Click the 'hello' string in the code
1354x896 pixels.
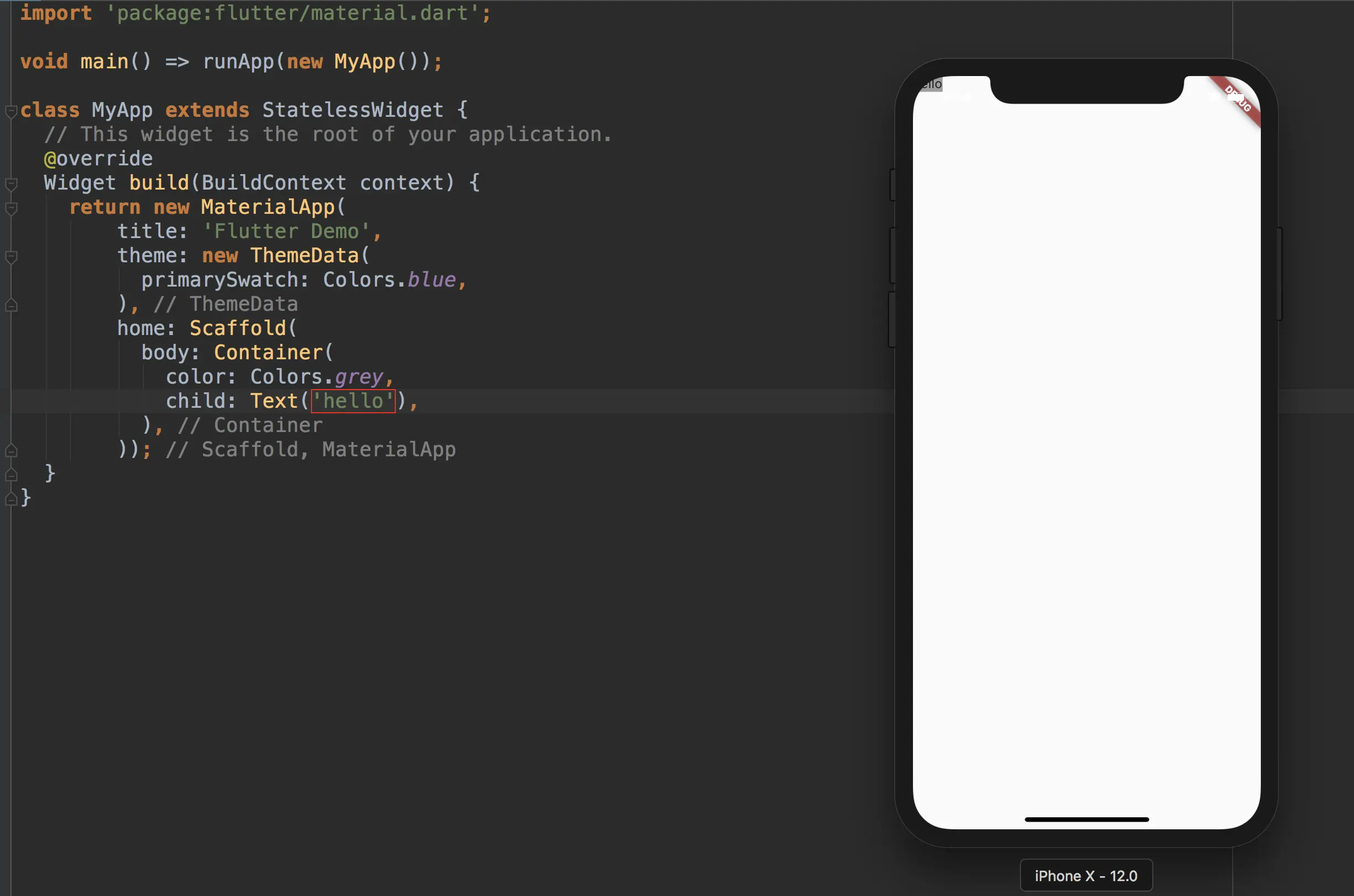click(x=353, y=401)
